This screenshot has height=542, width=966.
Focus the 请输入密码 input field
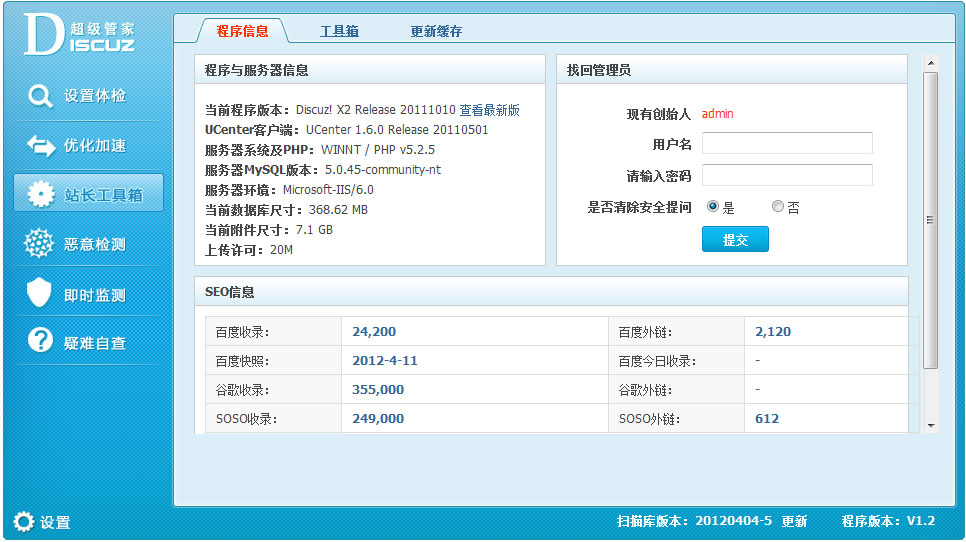click(787, 175)
